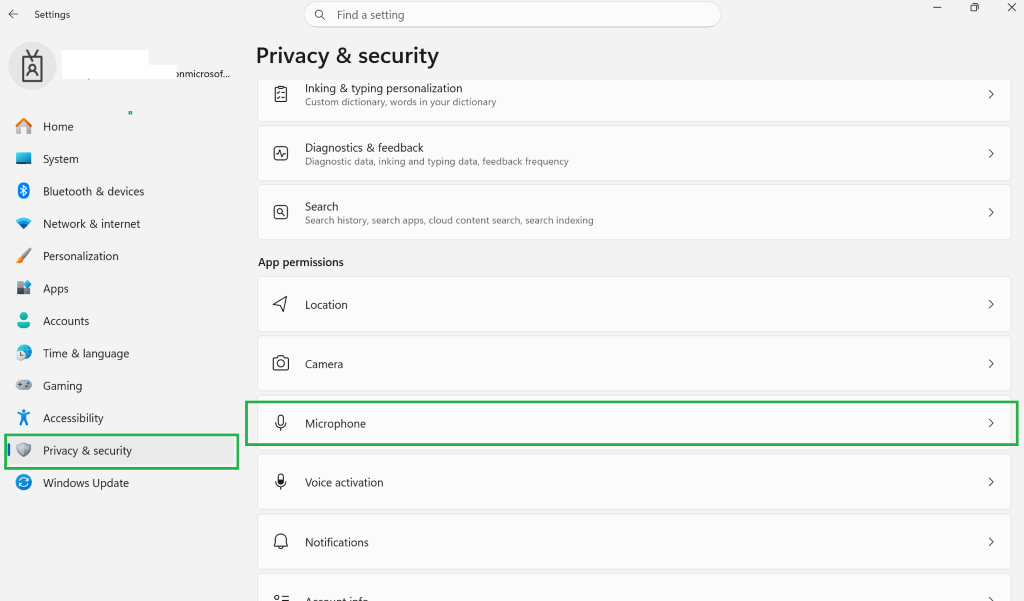Click the Notifications bell icon
The width and height of the screenshot is (1024, 601).
pos(281,542)
